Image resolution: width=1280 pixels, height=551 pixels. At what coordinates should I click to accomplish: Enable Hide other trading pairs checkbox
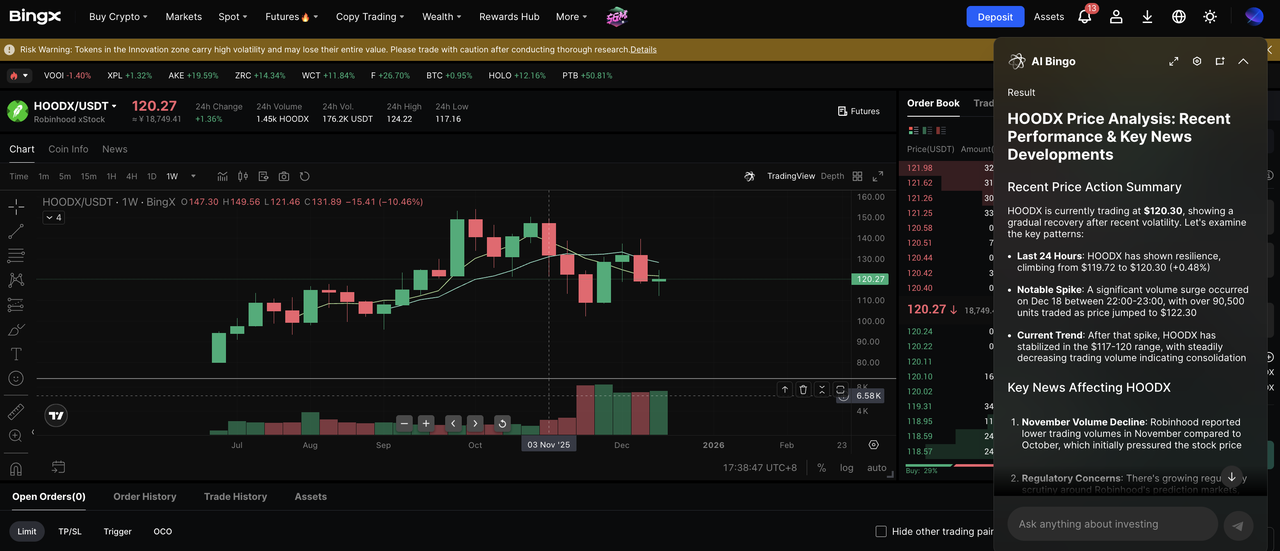pos(881,532)
